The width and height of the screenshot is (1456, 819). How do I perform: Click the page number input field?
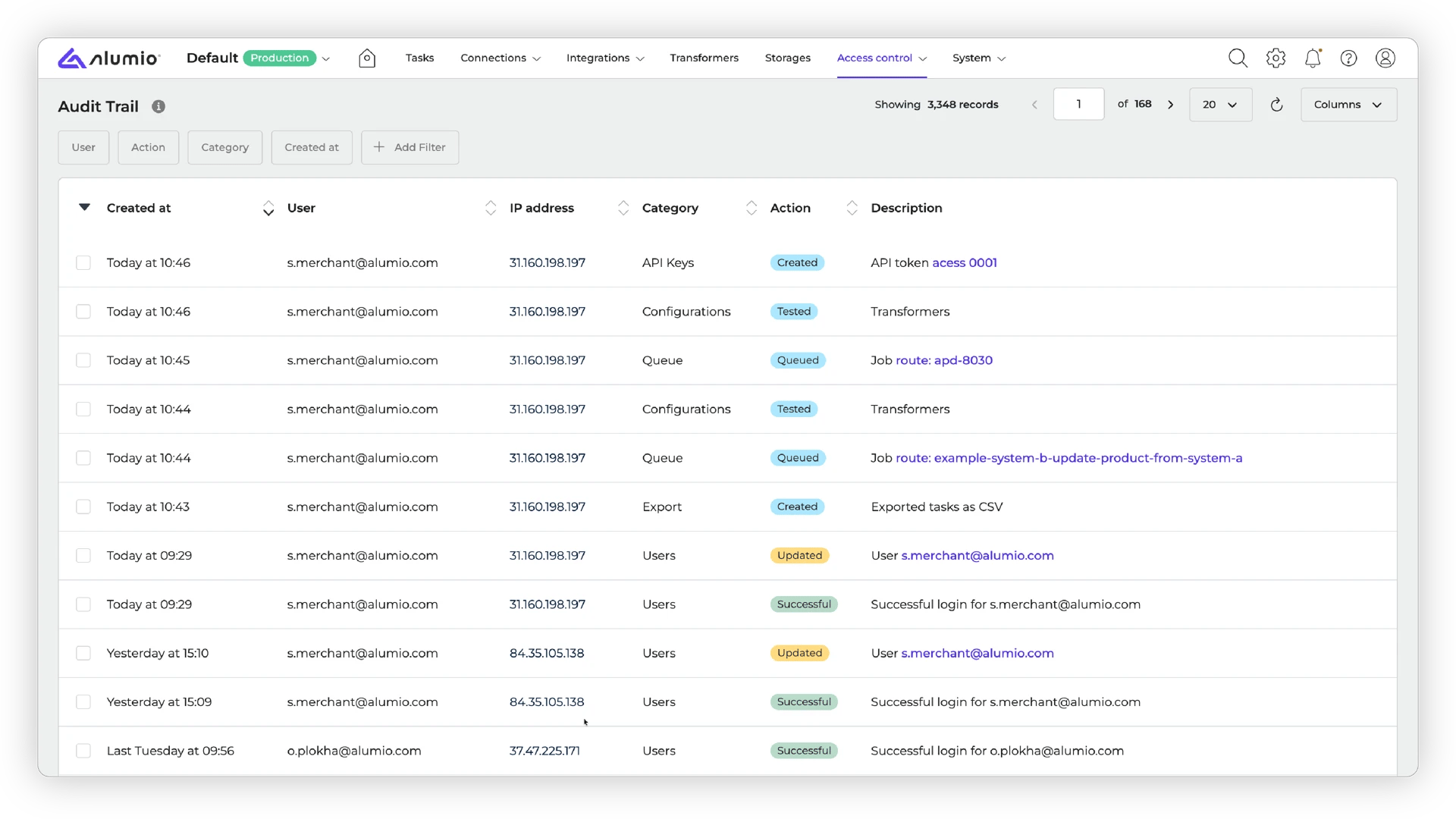pyautogui.click(x=1078, y=105)
